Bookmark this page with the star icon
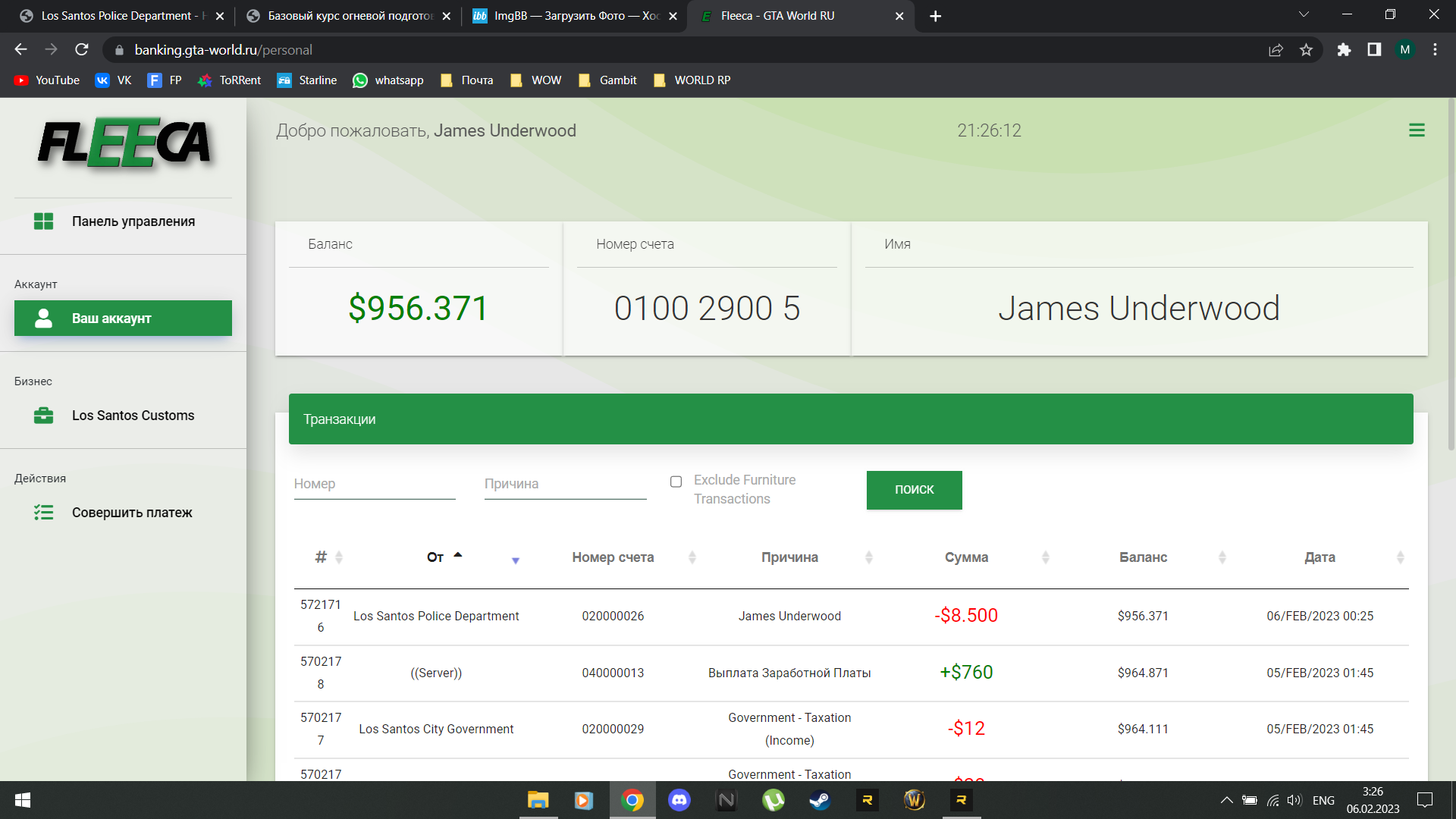The image size is (1456, 819). coord(1306,50)
